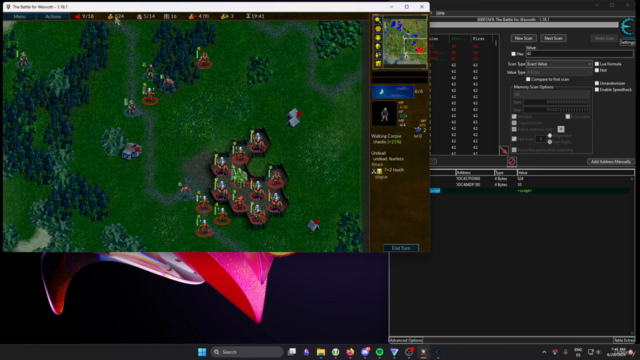Click New Scan in Cheat Engine

click(523, 38)
